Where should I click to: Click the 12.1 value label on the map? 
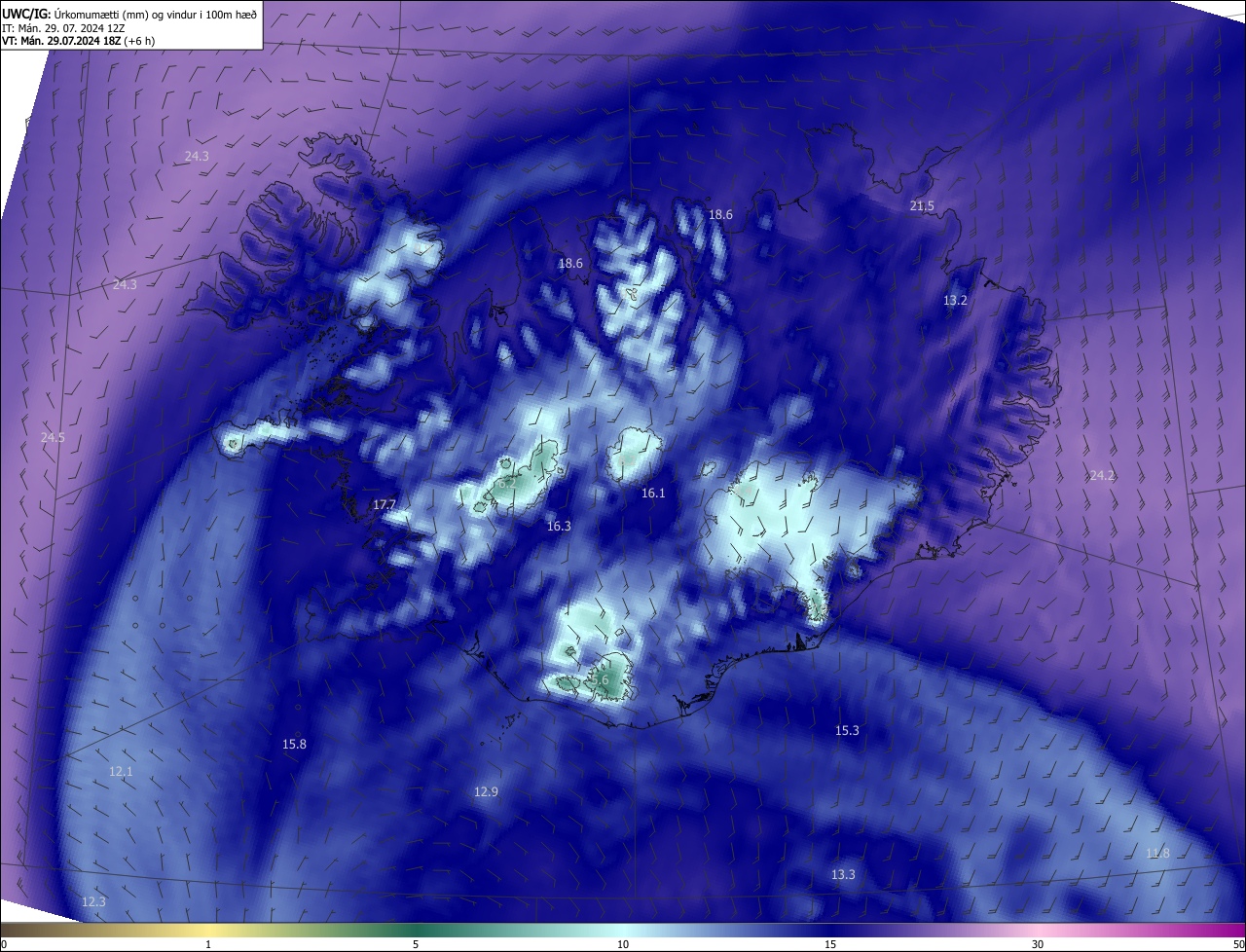coord(121,771)
